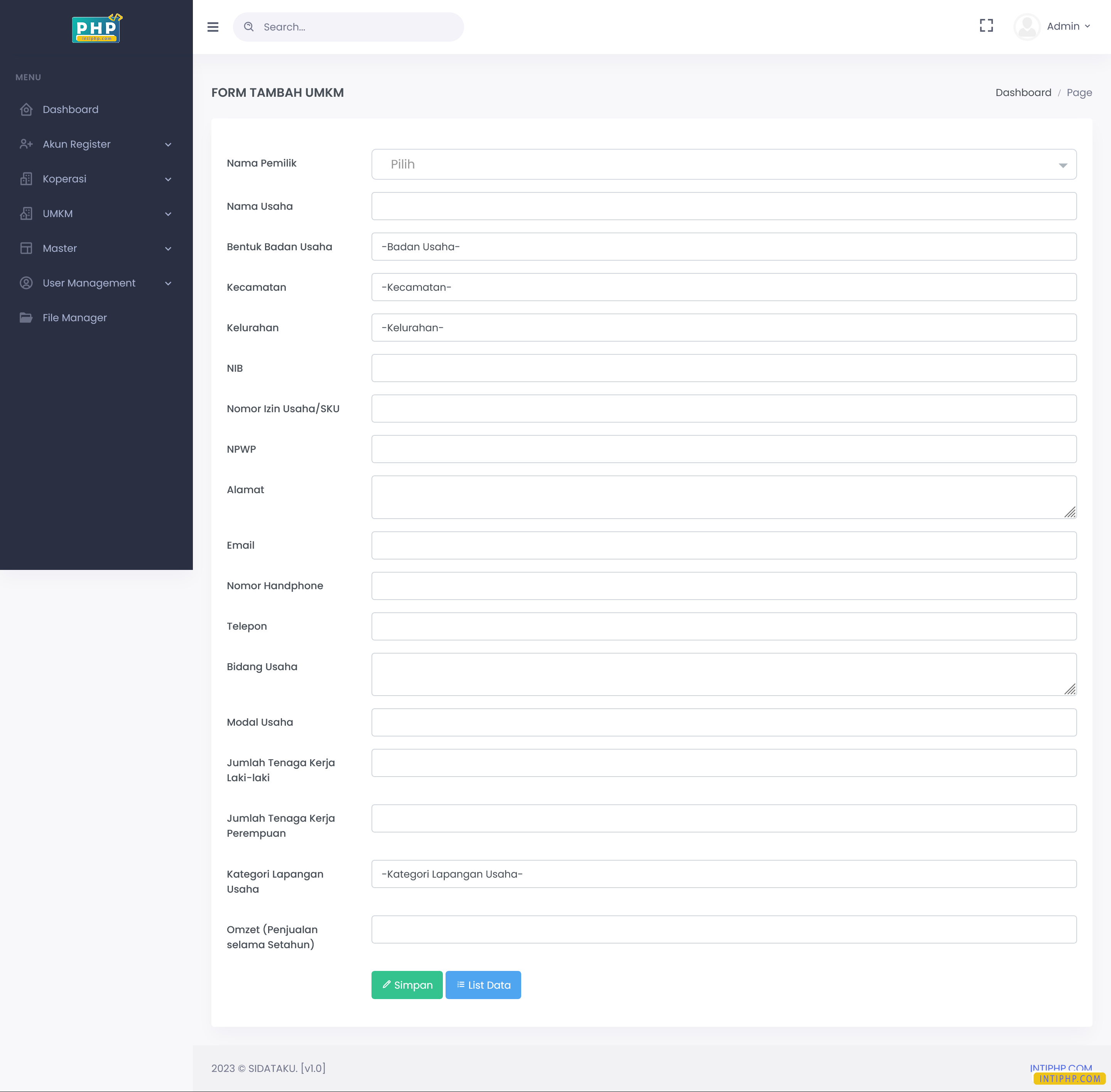The height and width of the screenshot is (1092, 1111).
Task: Select the Koperasi building icon in sidebar
Action: 26,179
